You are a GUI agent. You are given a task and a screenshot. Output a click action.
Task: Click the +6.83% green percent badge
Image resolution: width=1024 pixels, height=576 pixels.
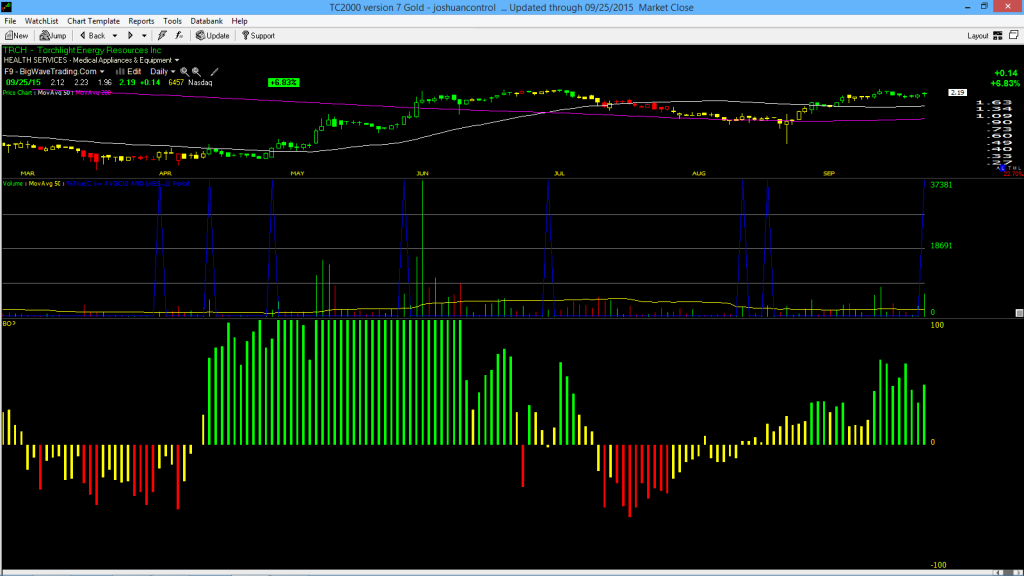point(283,83)
